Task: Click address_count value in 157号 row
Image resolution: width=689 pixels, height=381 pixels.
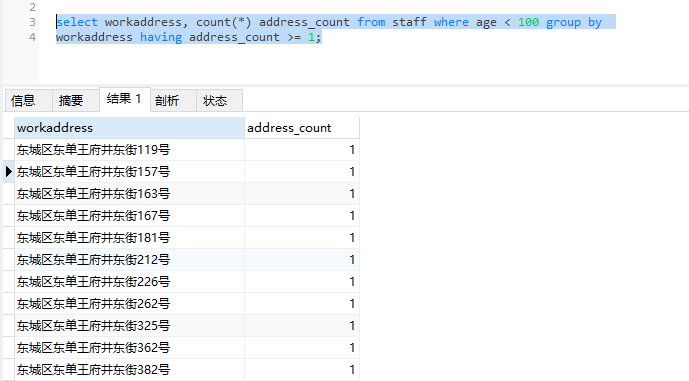Action: point(302,172)
